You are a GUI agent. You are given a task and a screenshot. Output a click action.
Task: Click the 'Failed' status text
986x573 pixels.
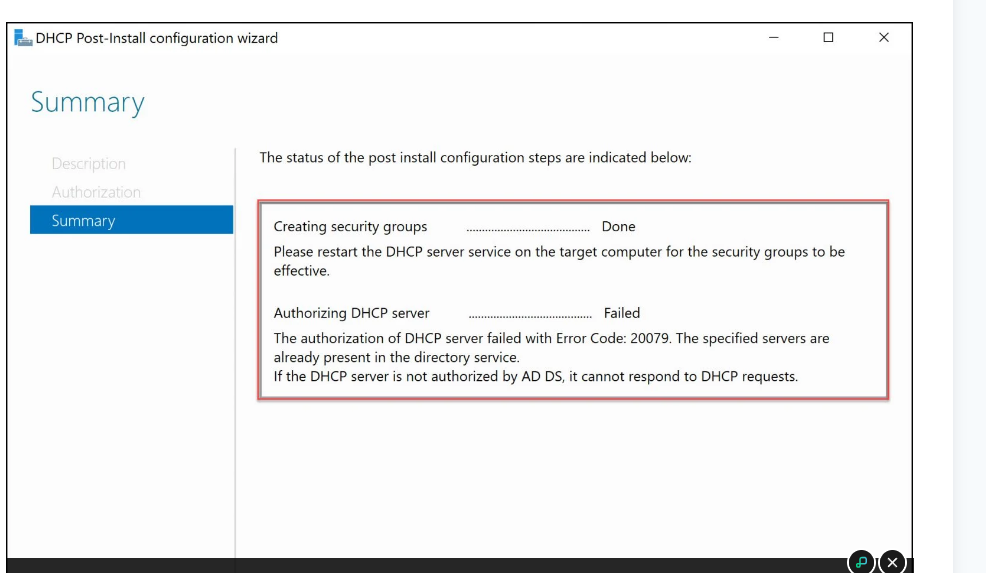coord(622,313)
